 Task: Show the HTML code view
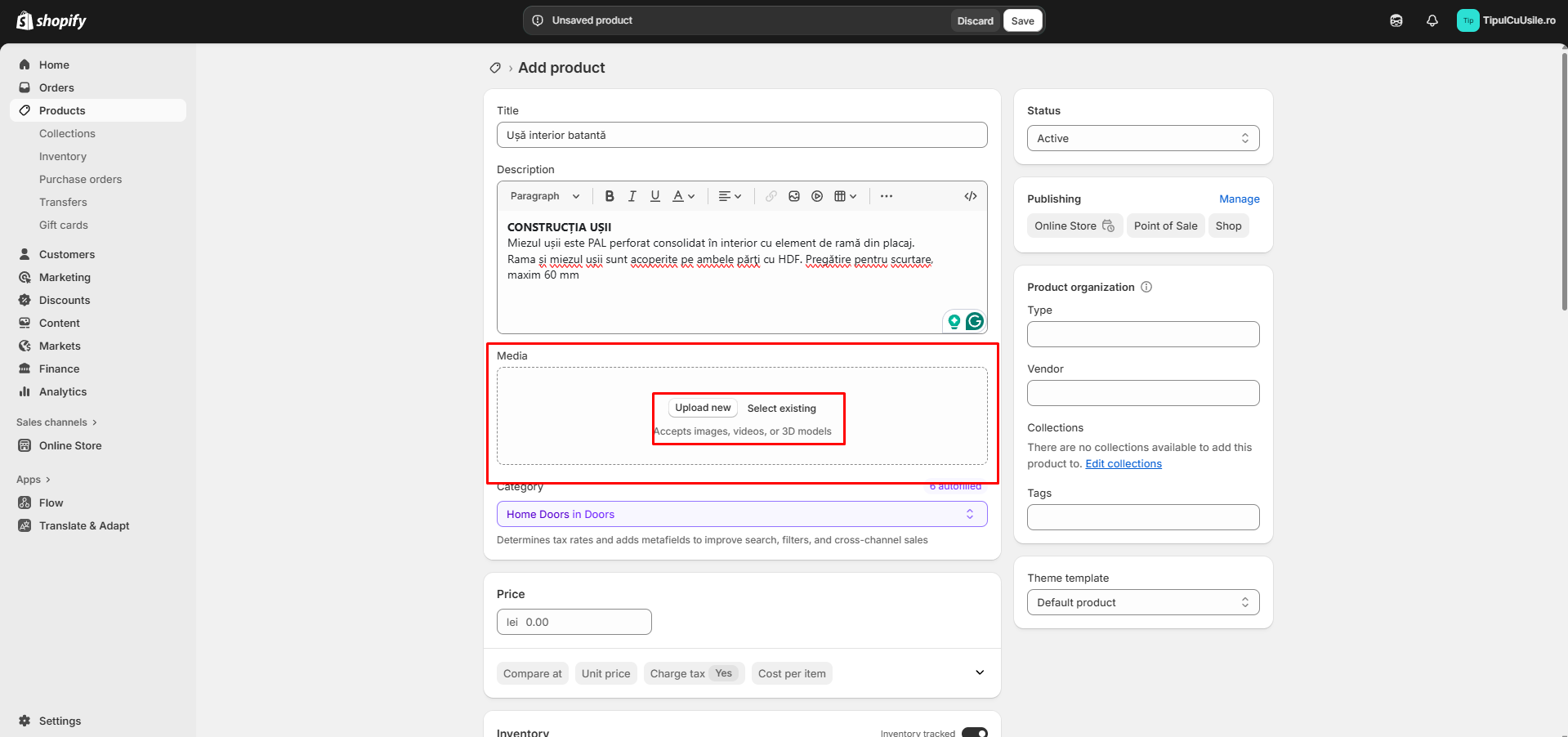pyautogui.click(x=970, y=196)
